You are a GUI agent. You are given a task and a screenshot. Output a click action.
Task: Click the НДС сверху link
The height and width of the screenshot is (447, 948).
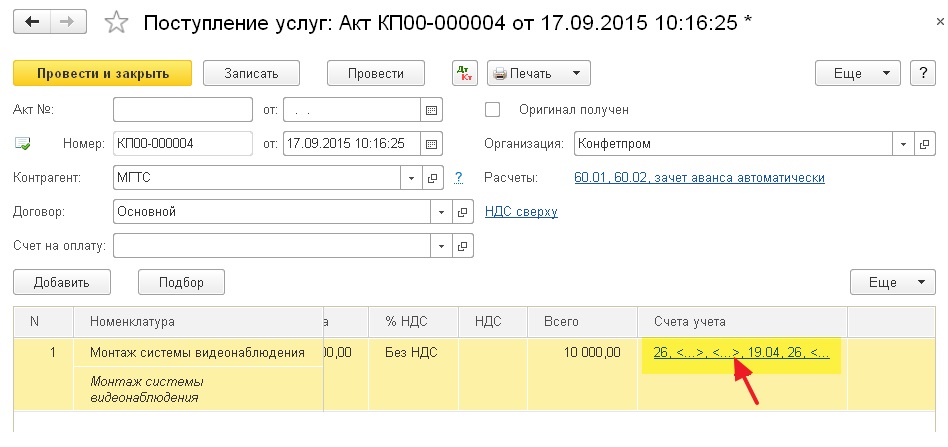tap(521, 212)
